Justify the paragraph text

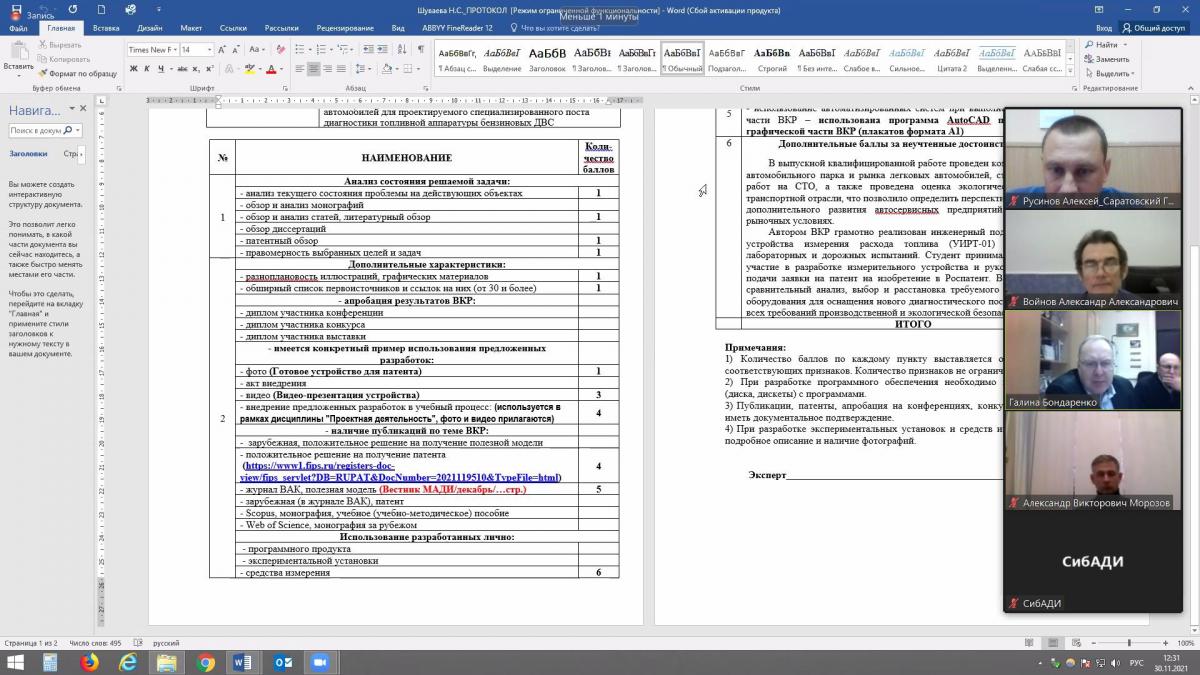342,68
